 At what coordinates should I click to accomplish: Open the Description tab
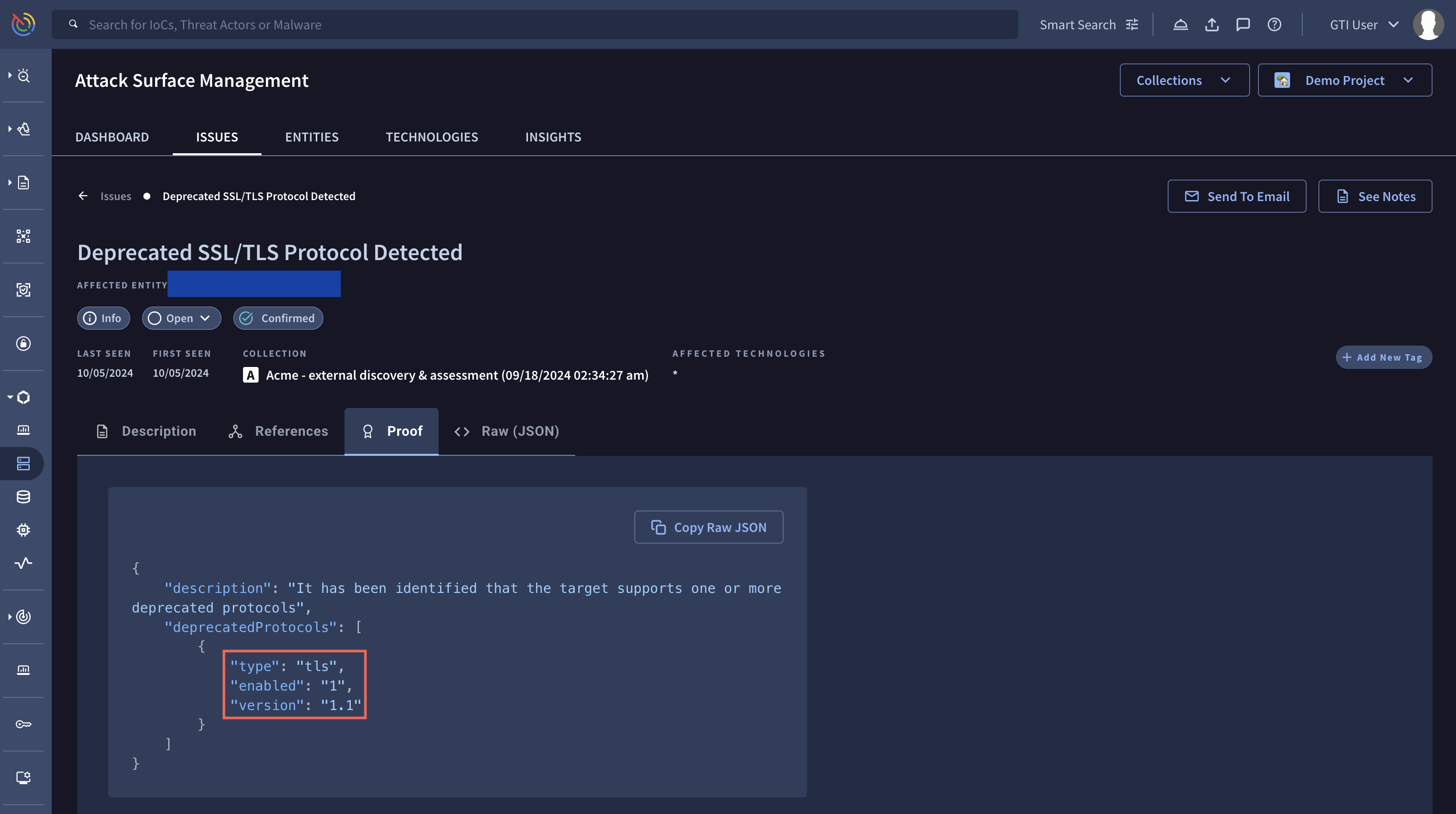146,431
